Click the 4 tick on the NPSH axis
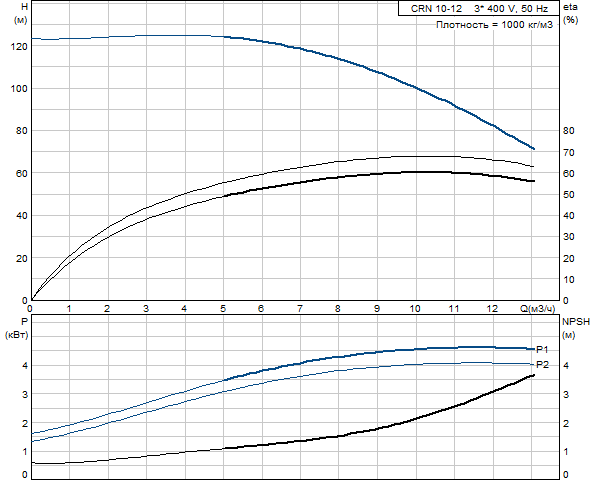Screen dimensions: 592x480 click(566, 366)
